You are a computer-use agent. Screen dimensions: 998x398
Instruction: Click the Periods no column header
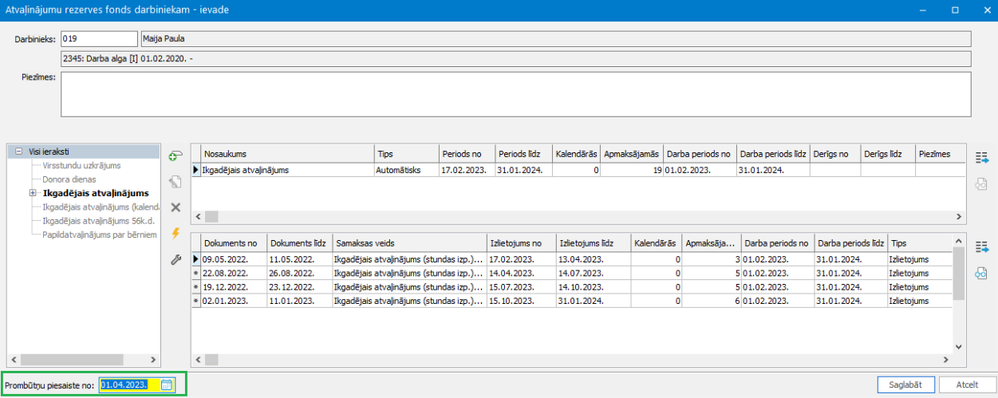tap(467, 154)
